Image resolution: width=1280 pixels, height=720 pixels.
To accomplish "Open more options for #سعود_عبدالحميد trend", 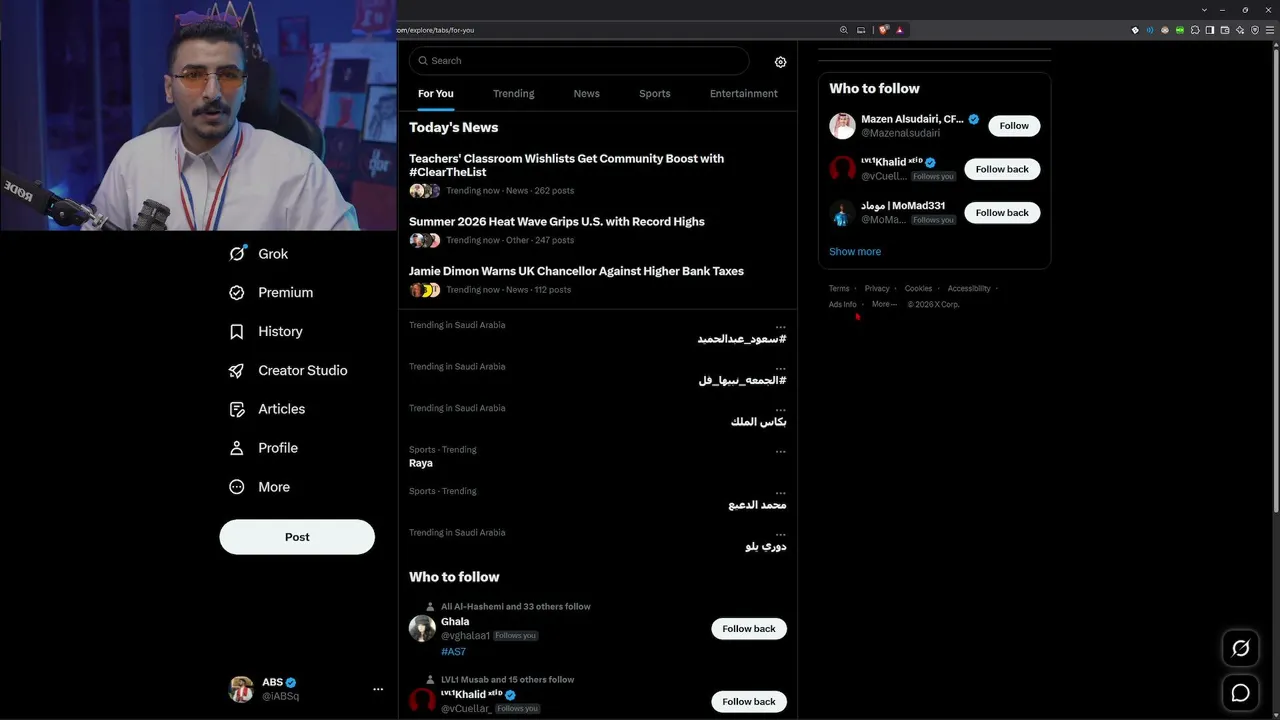I will click(x=781, y=327).
